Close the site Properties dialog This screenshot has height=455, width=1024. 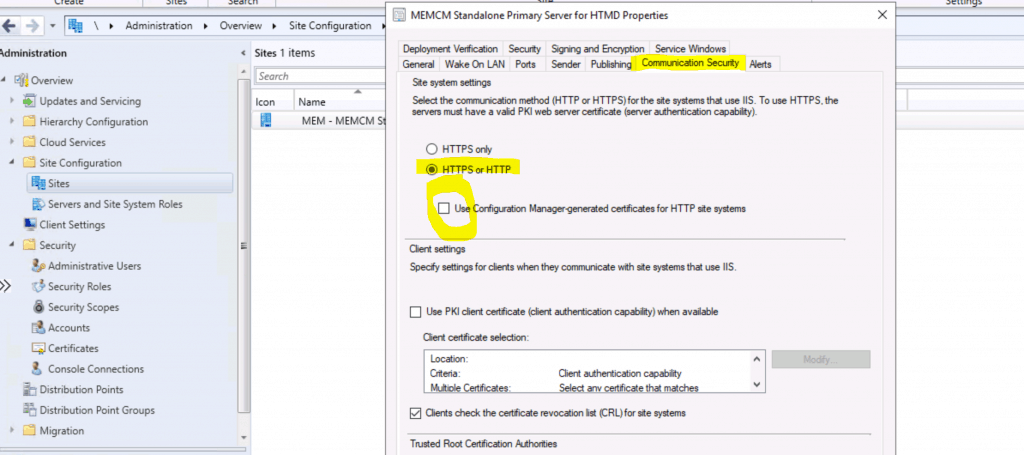click(x=882, y=14)
